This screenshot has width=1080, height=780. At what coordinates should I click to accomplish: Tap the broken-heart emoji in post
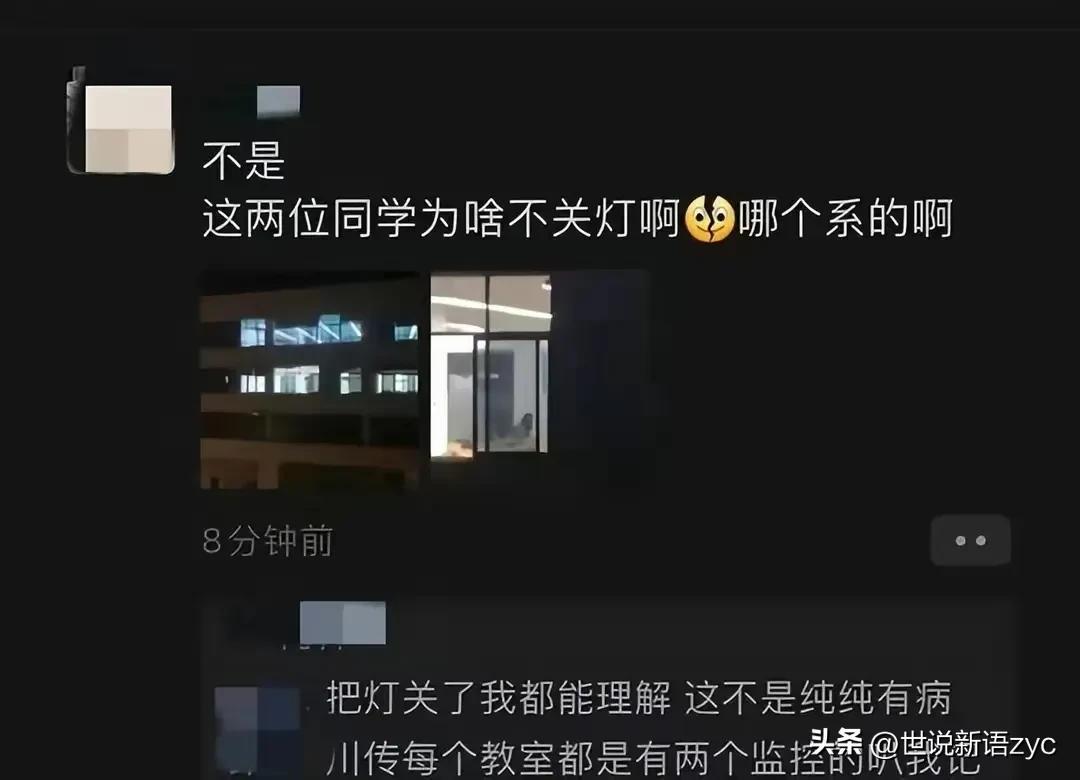point(709,218)
